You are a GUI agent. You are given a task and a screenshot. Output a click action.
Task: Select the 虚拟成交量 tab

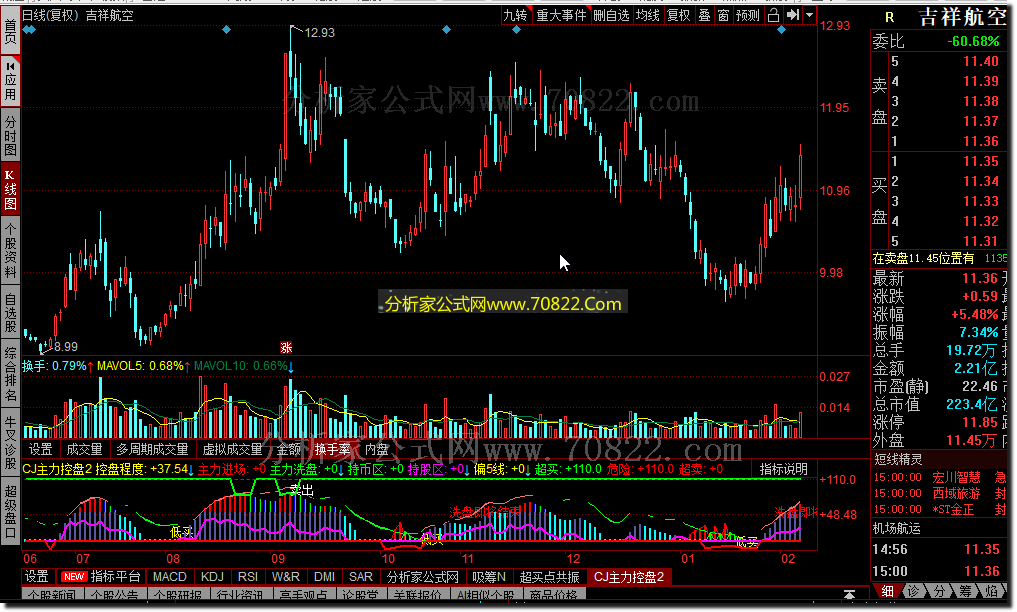point(232,449)
